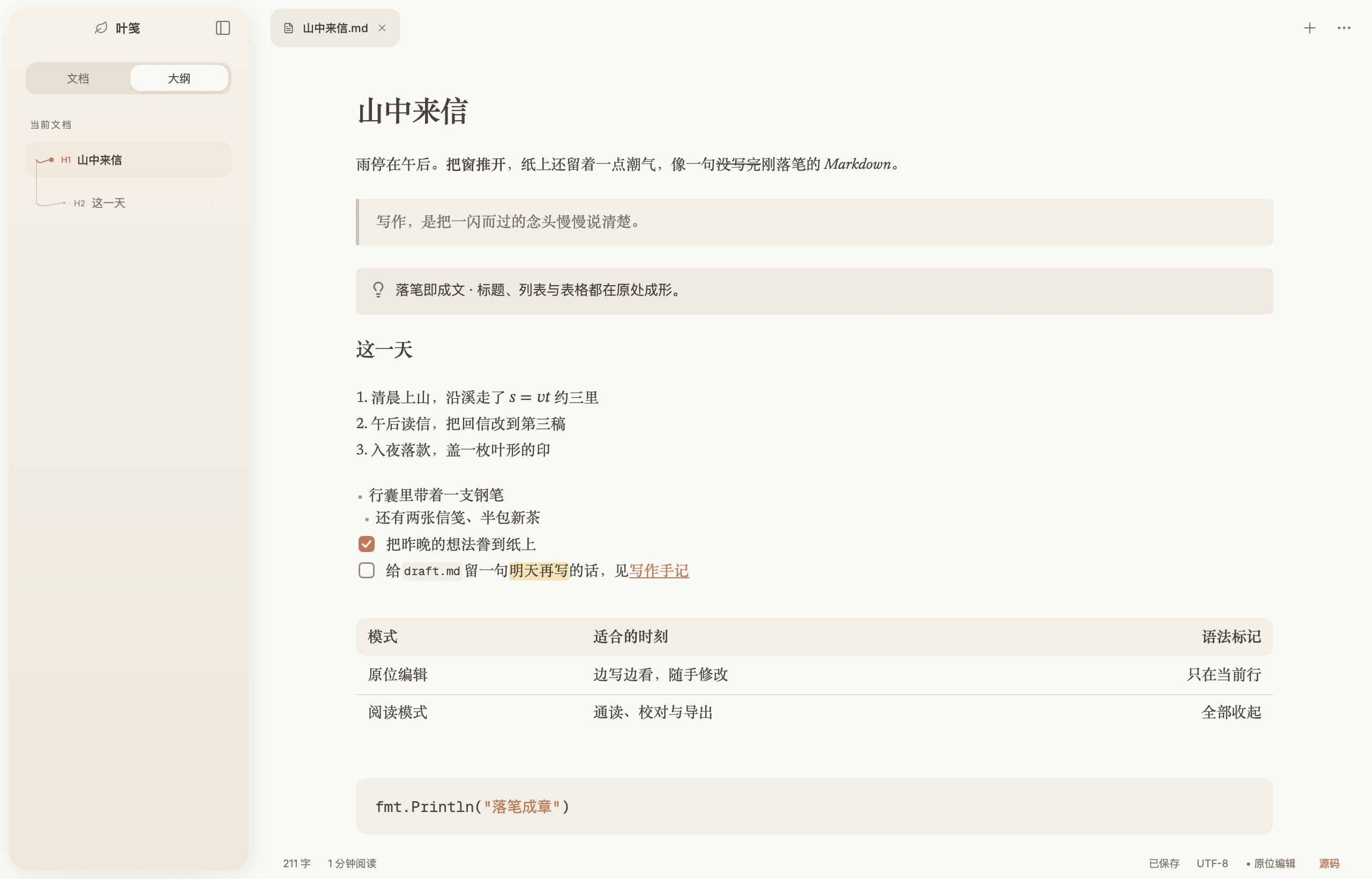Open the more options ellipsis menu
This screenshot has height=879, width=1372.
[1344, 28]
